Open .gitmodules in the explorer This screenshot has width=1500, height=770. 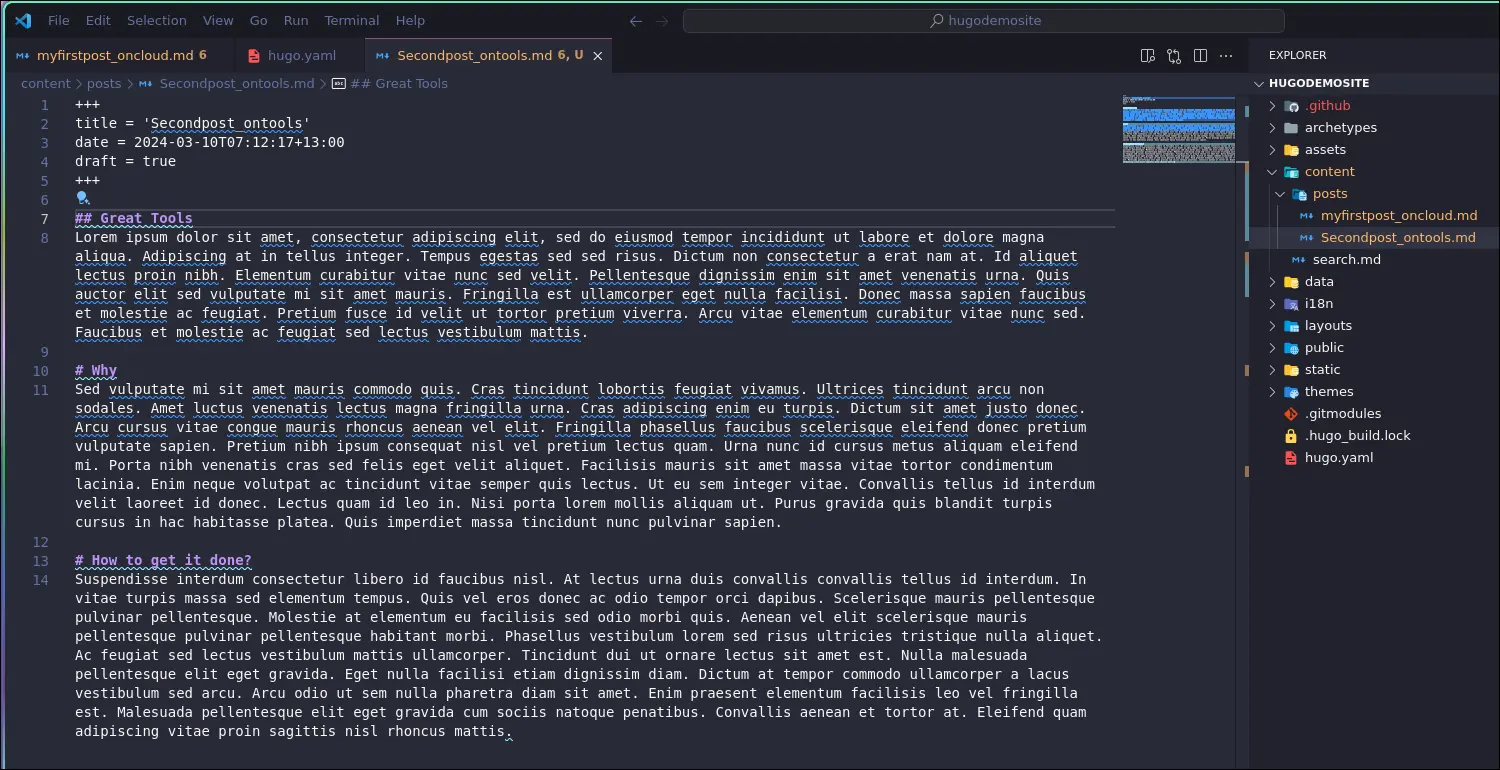[1343, 414]
